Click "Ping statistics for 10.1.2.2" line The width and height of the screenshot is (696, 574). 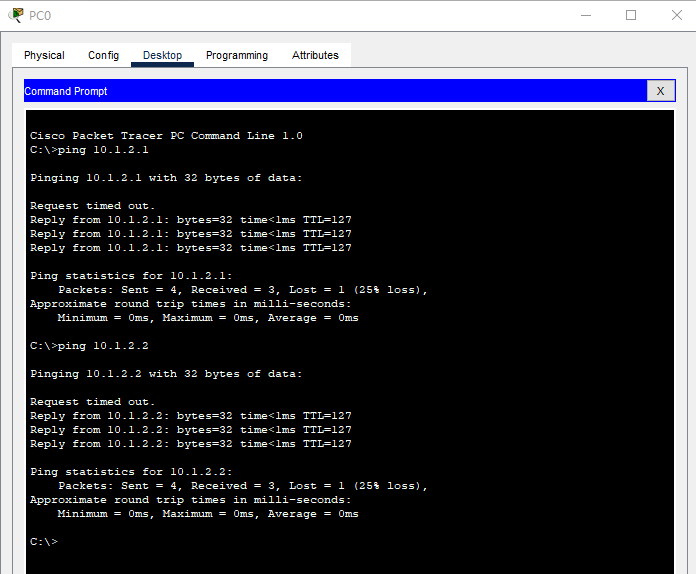click(131, 472)
